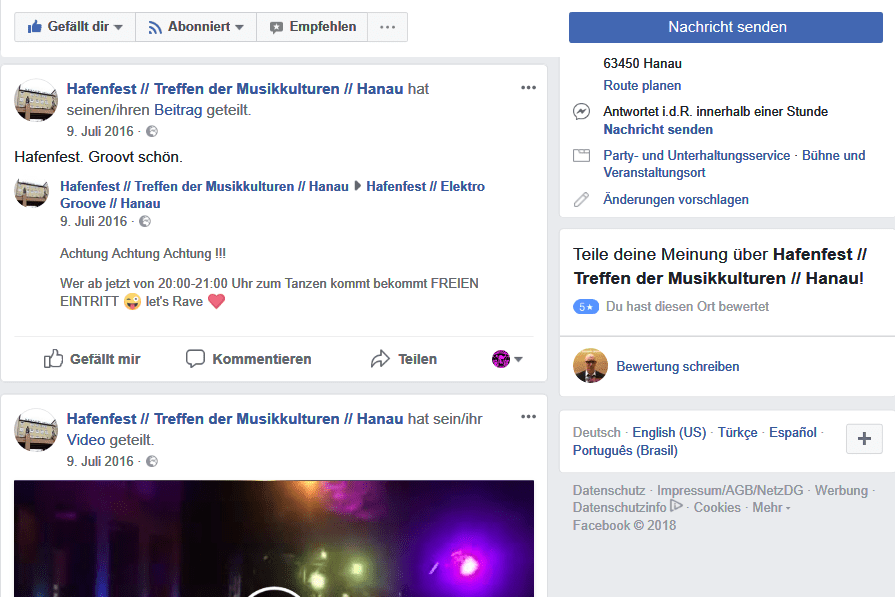Image resolution: width=895 pixels, height=597 pixels.
Task: Toggle the Gefällt dir page like button
Action: tap(75, 27)
